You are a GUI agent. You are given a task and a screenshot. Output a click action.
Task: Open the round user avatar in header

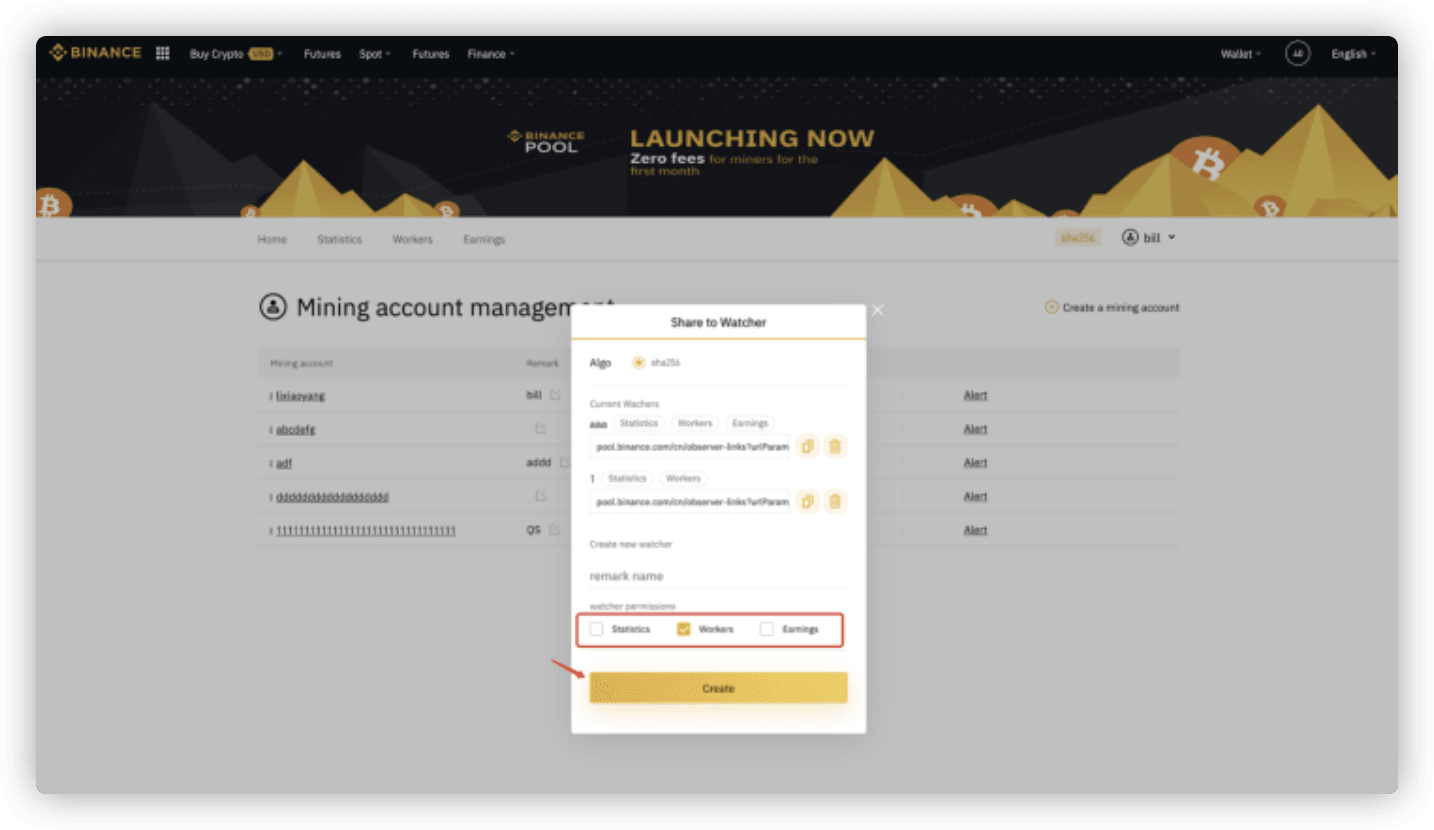[x=1297, y=54]
